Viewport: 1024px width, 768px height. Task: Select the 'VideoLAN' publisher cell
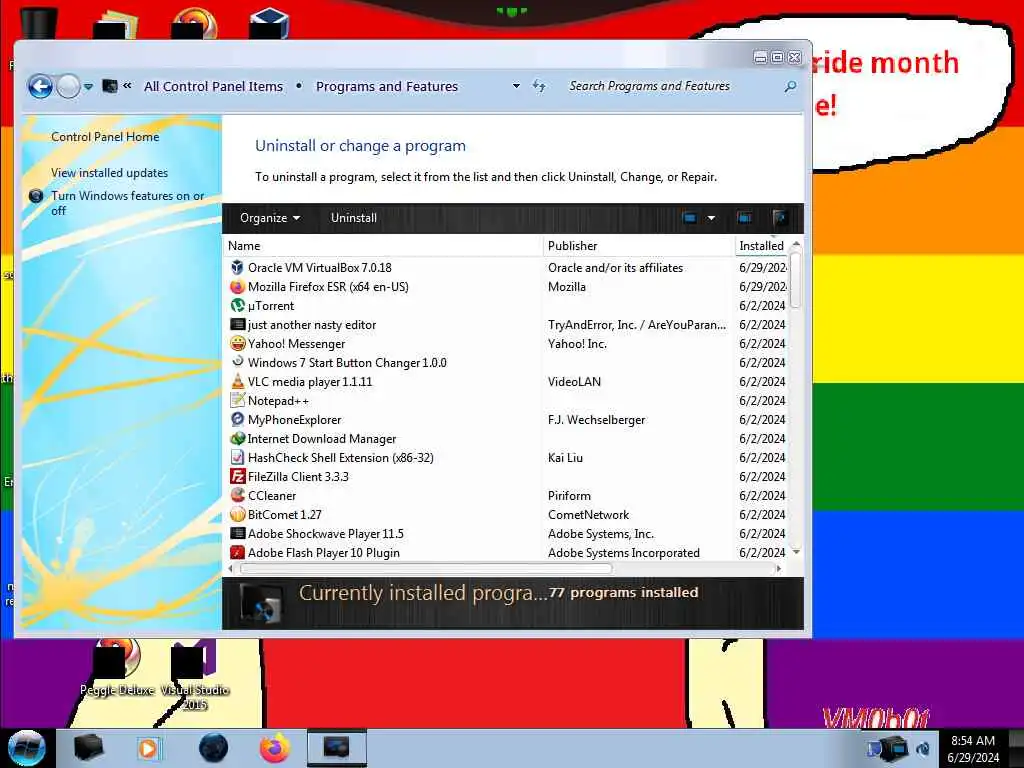[575, 381]
